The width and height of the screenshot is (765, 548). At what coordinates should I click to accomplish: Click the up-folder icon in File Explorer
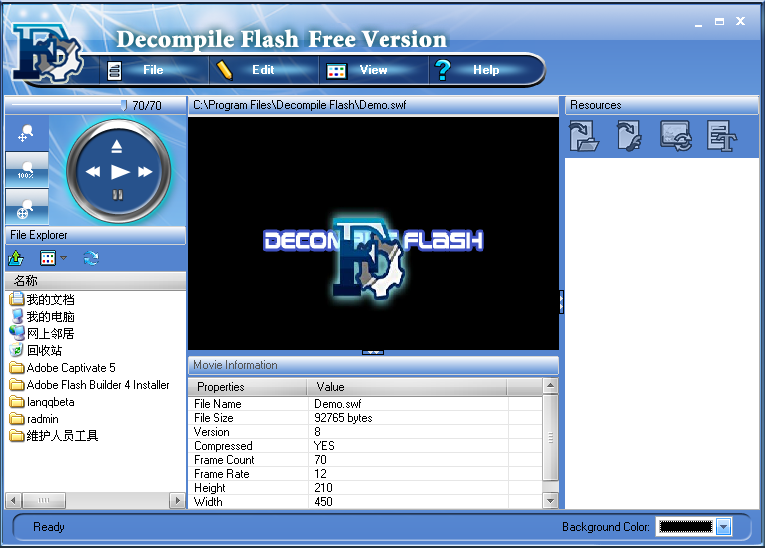click(x=16, y=258)
